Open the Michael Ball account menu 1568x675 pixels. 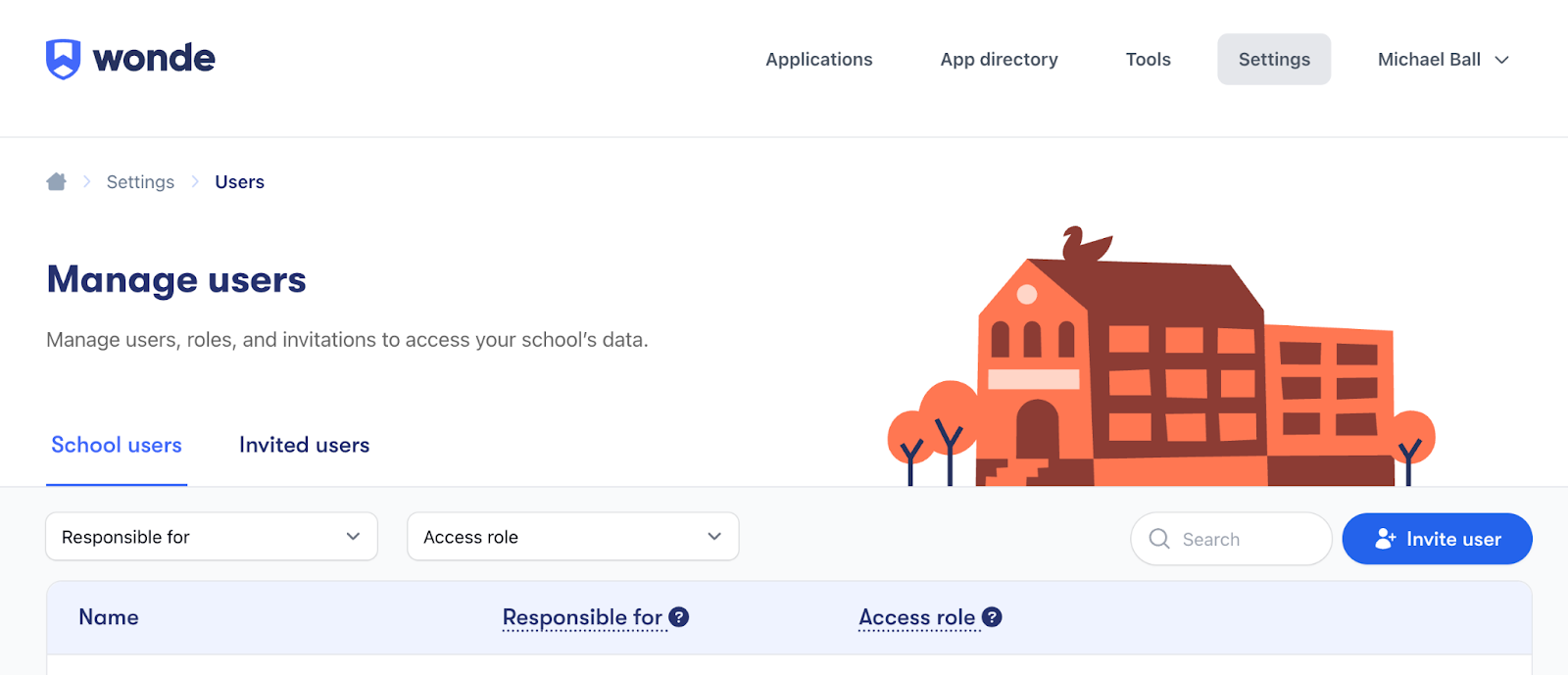[x=1443, y=60]
